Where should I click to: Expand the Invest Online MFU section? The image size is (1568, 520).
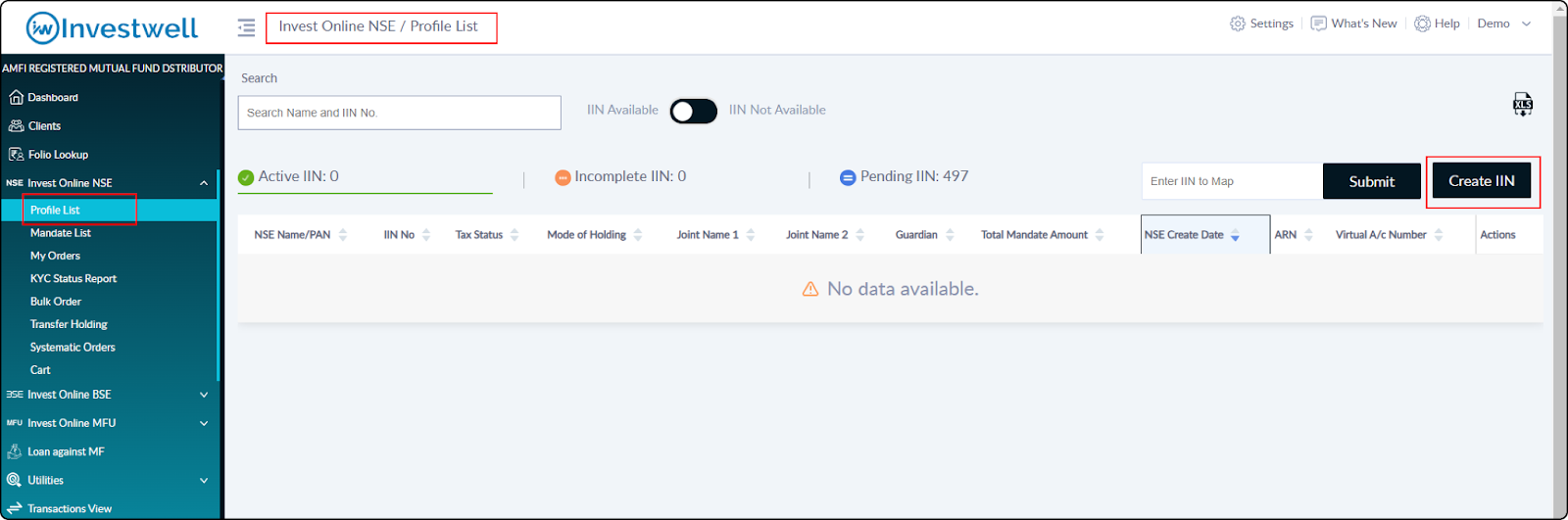[x=204, y=423]
